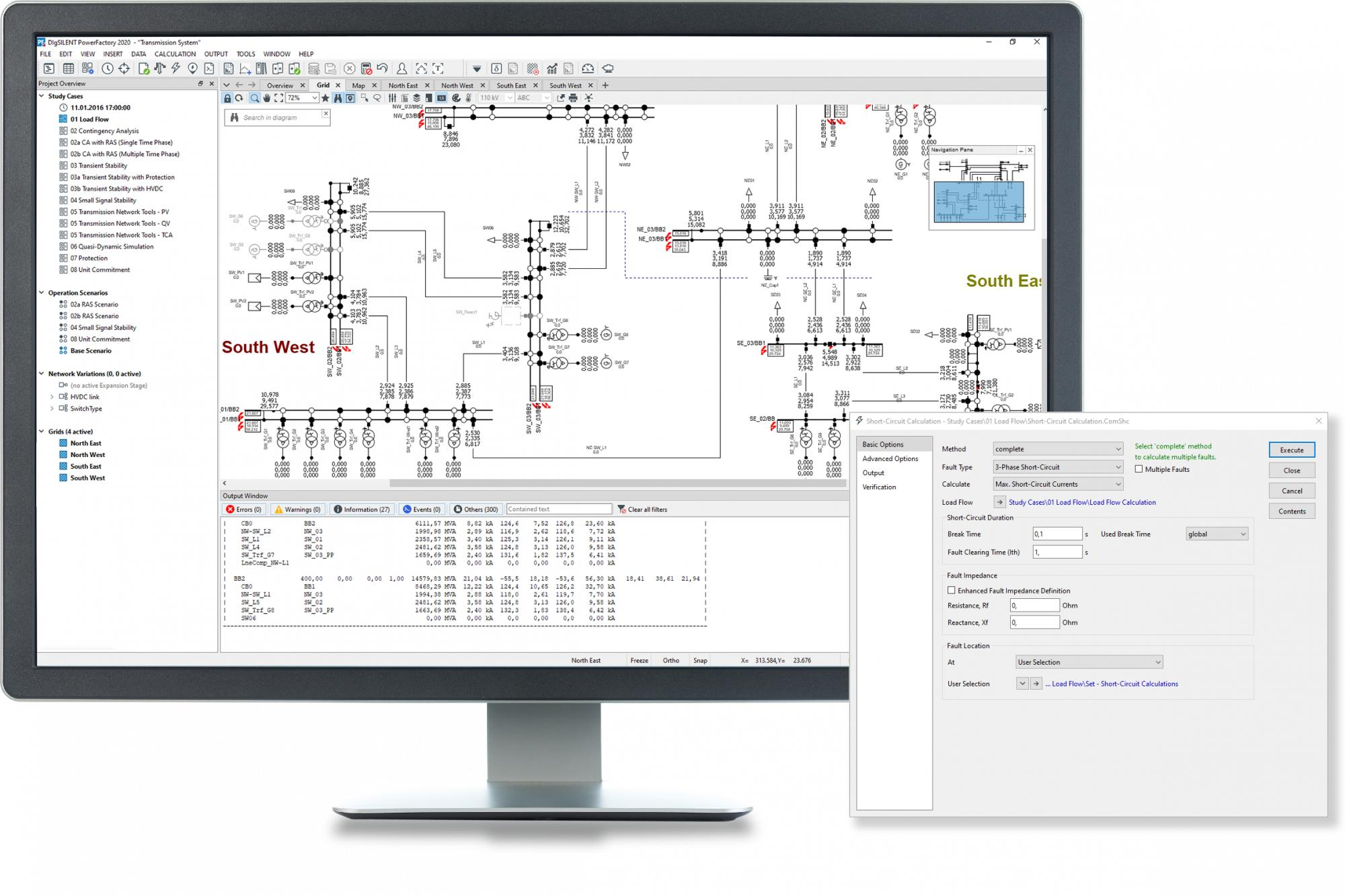The width and height of the screenshot is (1345, 896).
Task: Click the date/time clock toolbar icon
Action: tap(108, 69)
